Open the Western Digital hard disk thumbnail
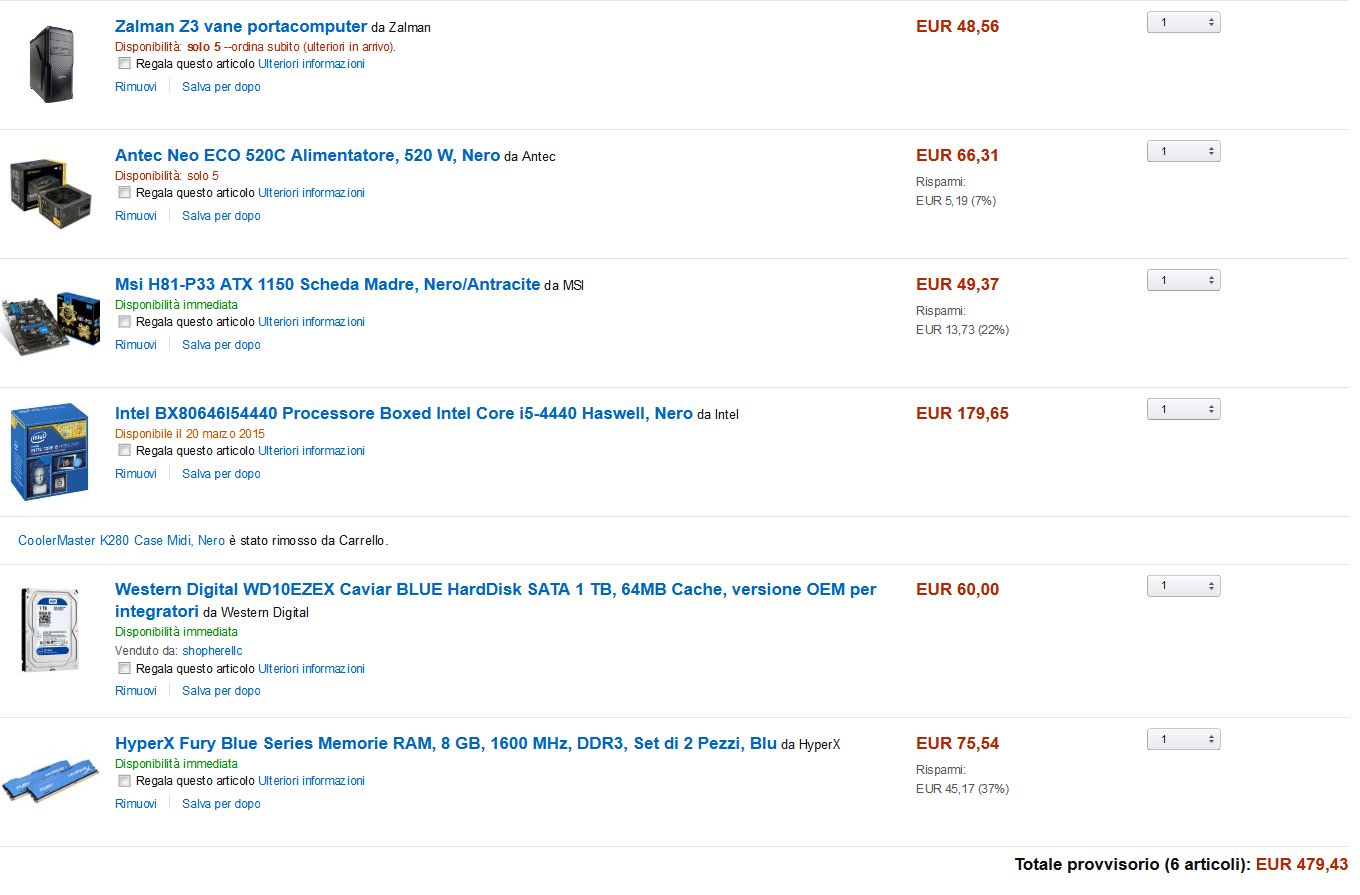 [x=50, y=630]
